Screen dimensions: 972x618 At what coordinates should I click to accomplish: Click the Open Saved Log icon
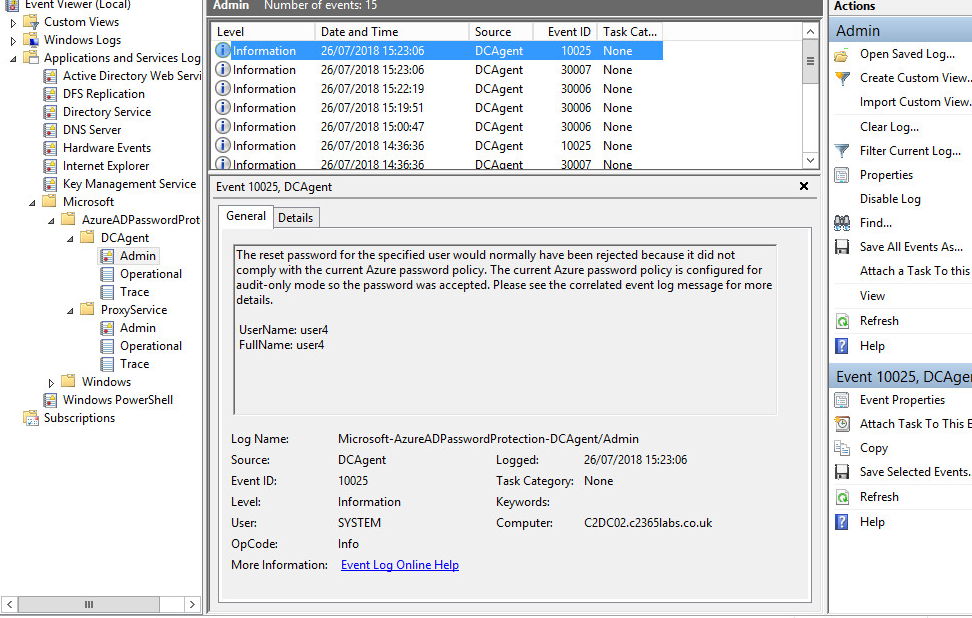pyautogui.click(x=843, y=54)
